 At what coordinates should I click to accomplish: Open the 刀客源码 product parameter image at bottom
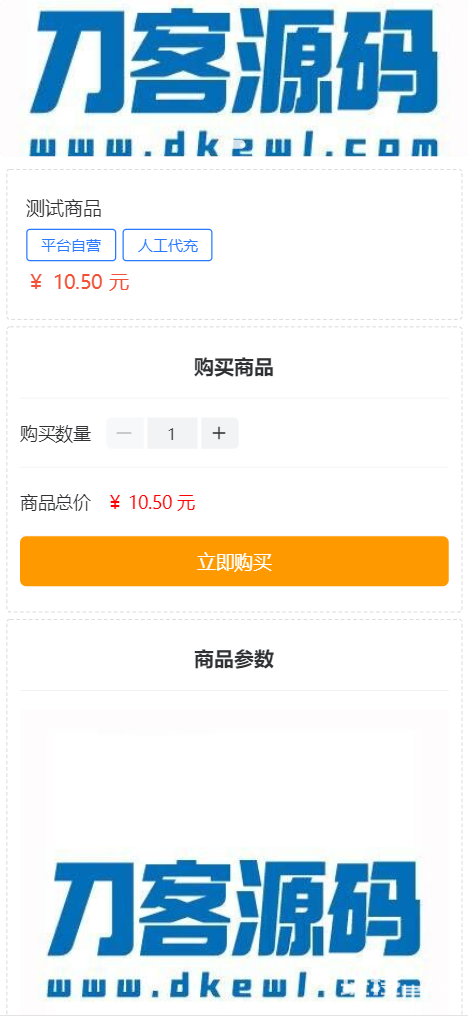234,862
